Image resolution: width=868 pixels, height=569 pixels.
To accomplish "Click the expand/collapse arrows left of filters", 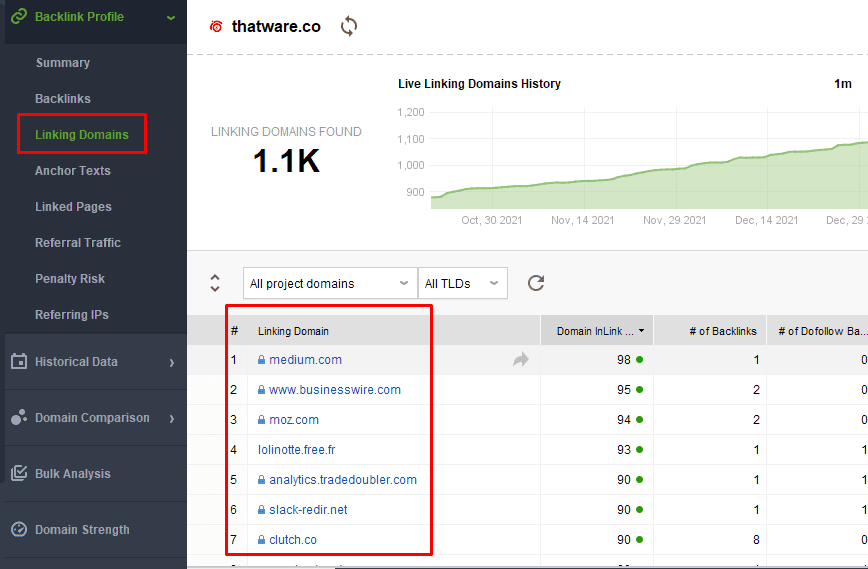I will coord(215,283).
